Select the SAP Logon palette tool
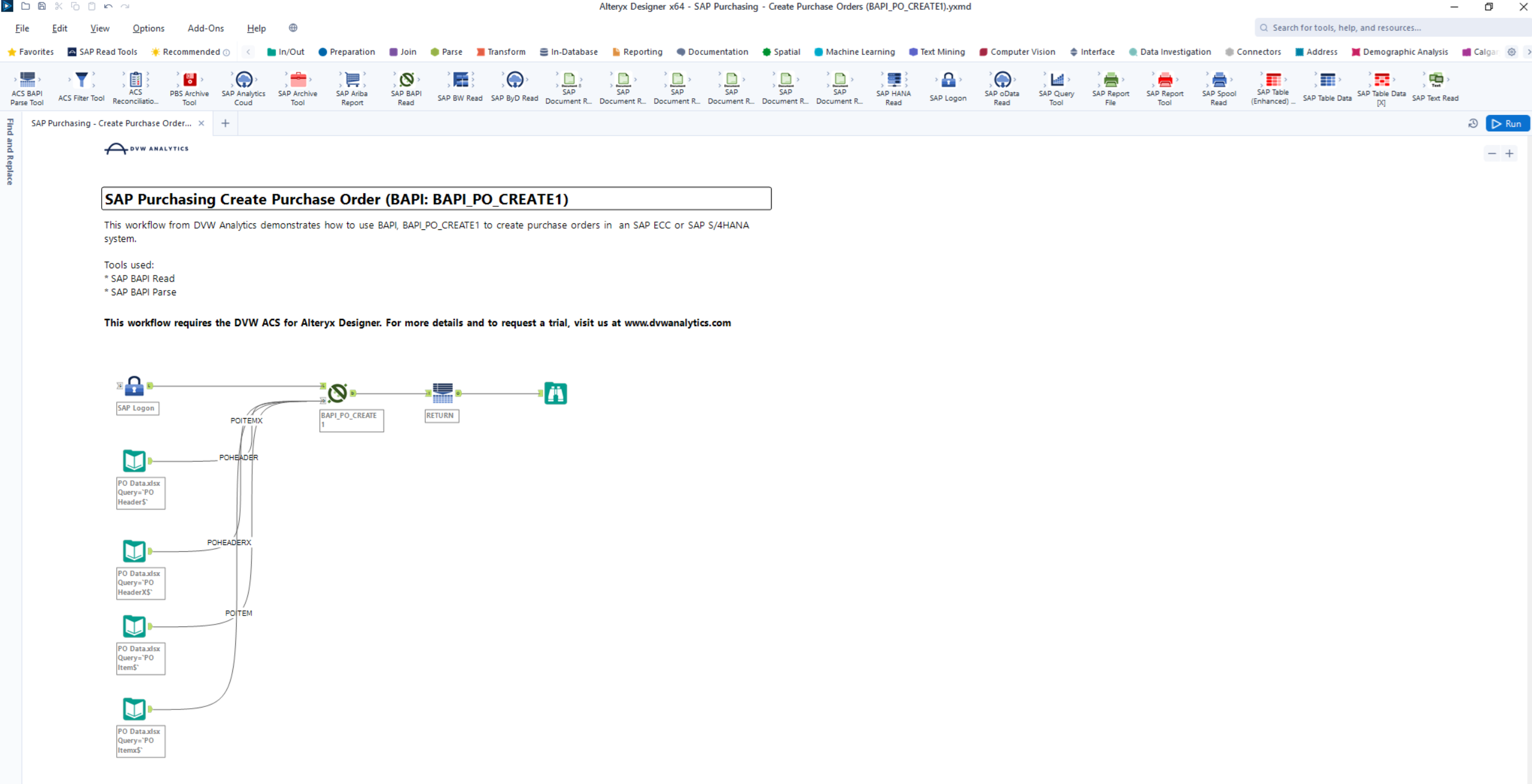The width and height of the screenshot is (1532, 784). tap(948, 80)
